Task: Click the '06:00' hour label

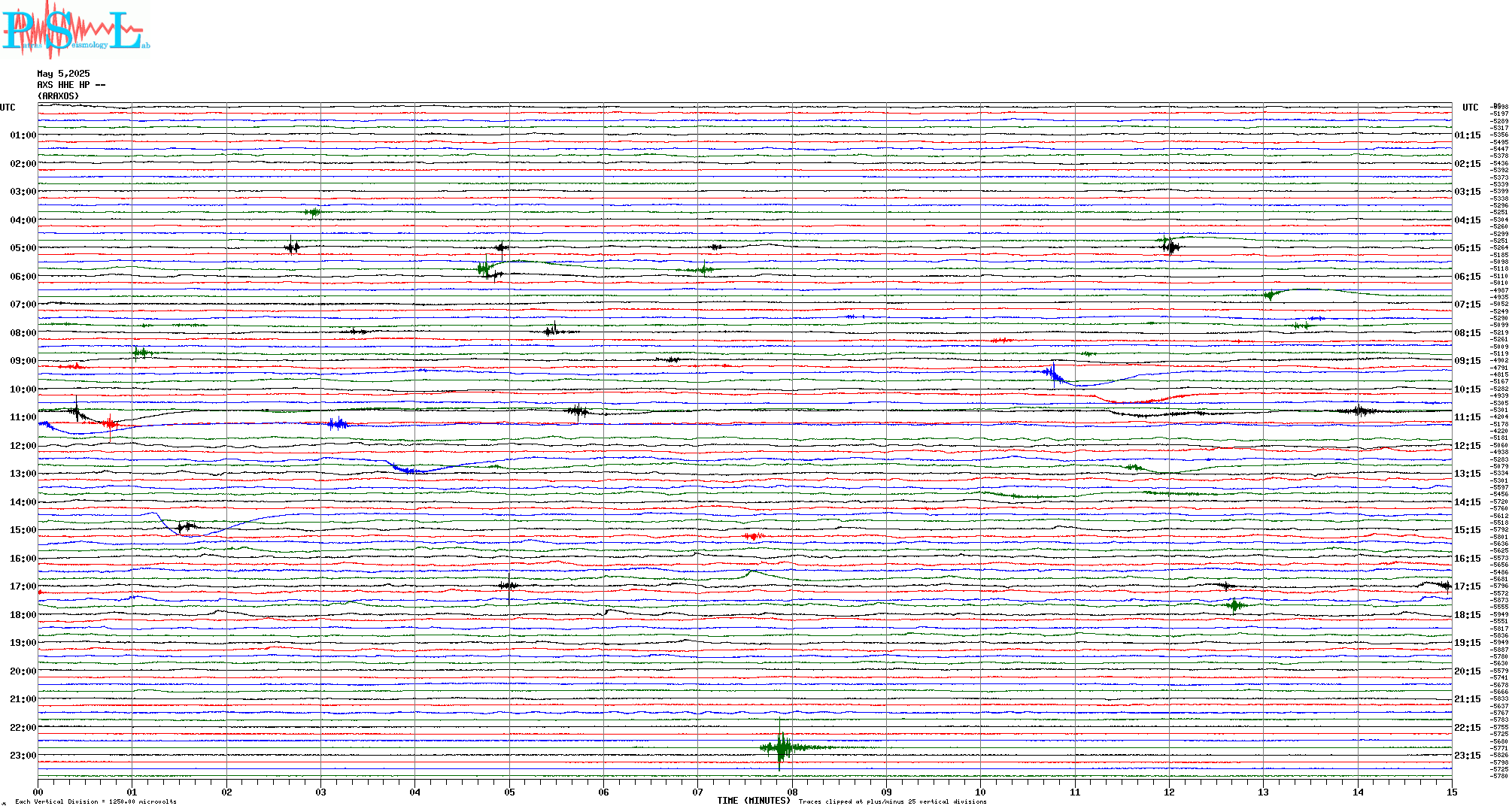Action: [23, 277]
